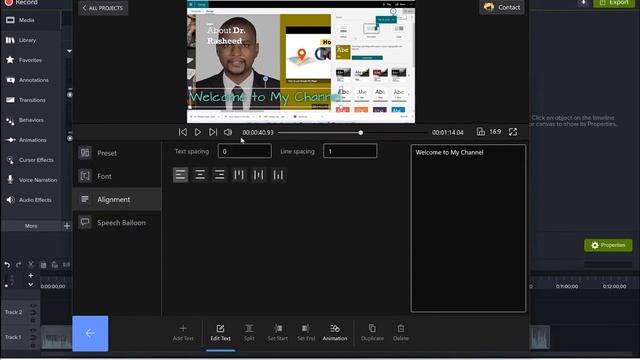Viewport: 640px width, 360px height.
Task: Open the Animation tool
Action: click(x=335, y=333)
